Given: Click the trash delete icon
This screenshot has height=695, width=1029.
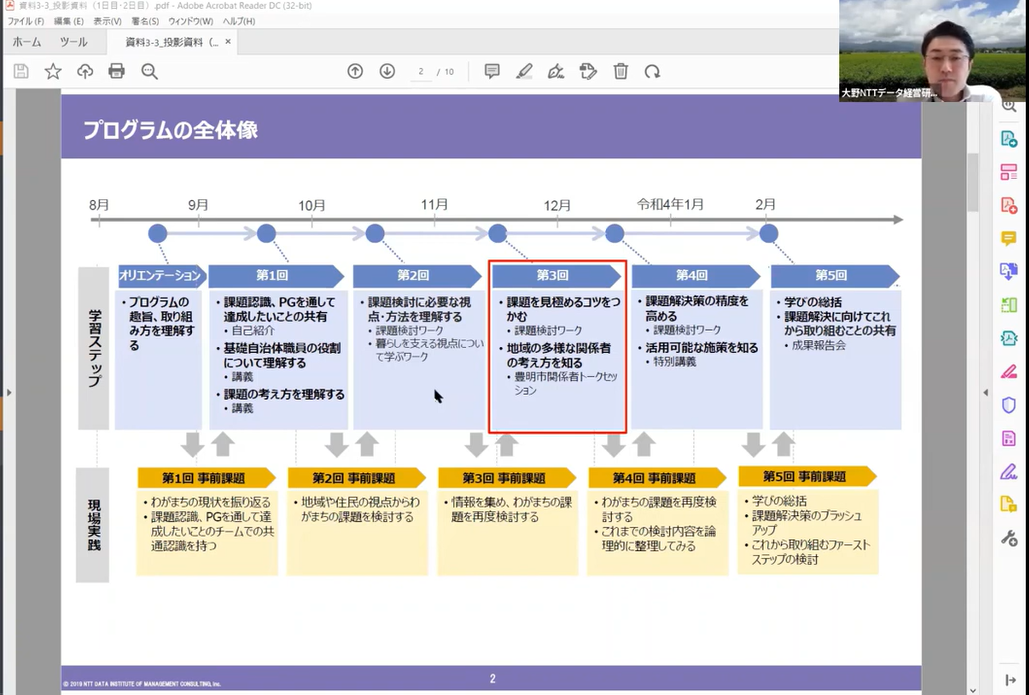Looking at the screenshot, I should point(620,71).
